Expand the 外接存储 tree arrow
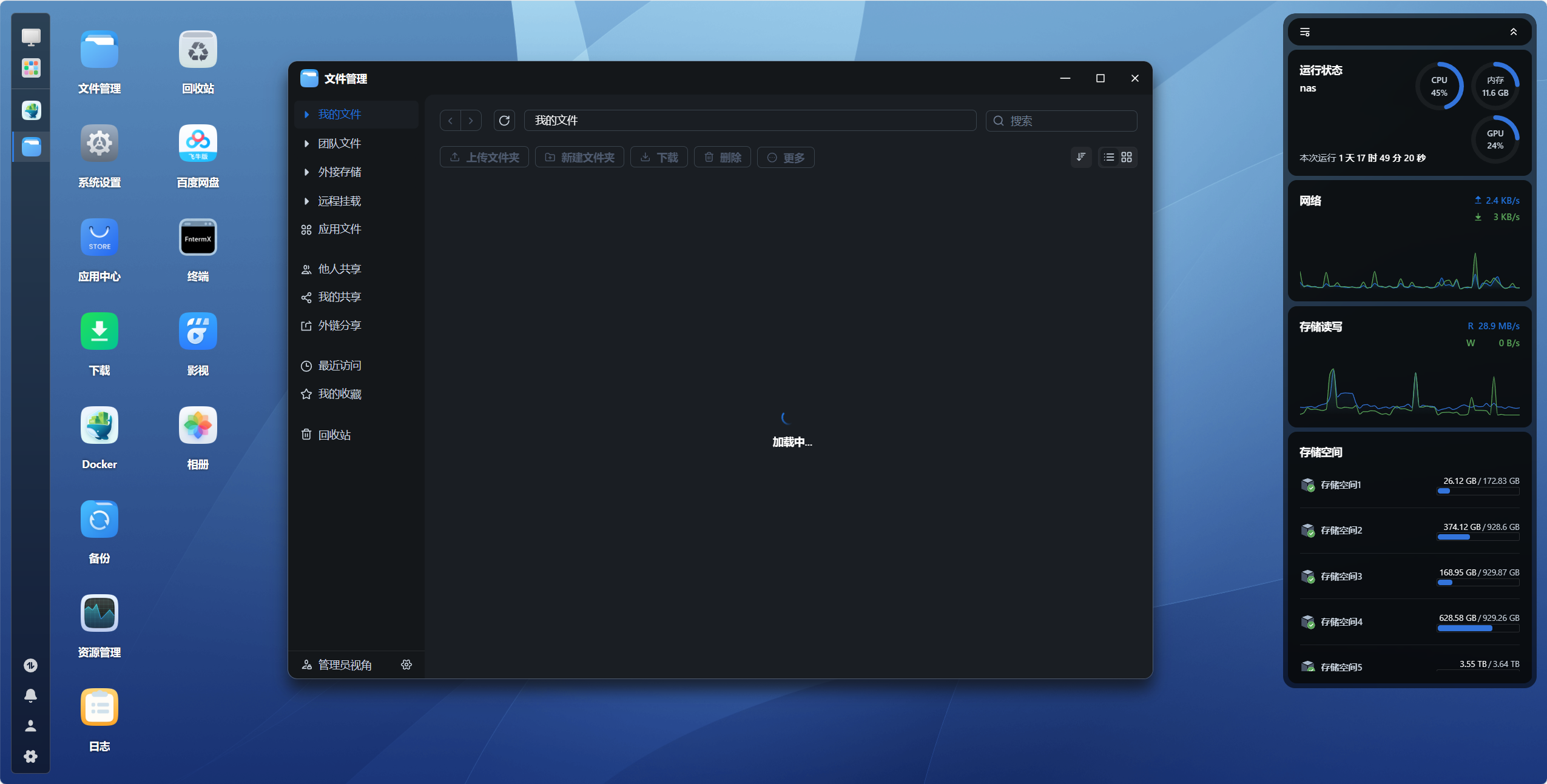This screenshot has height=784, width=1547. pos(306,172)
